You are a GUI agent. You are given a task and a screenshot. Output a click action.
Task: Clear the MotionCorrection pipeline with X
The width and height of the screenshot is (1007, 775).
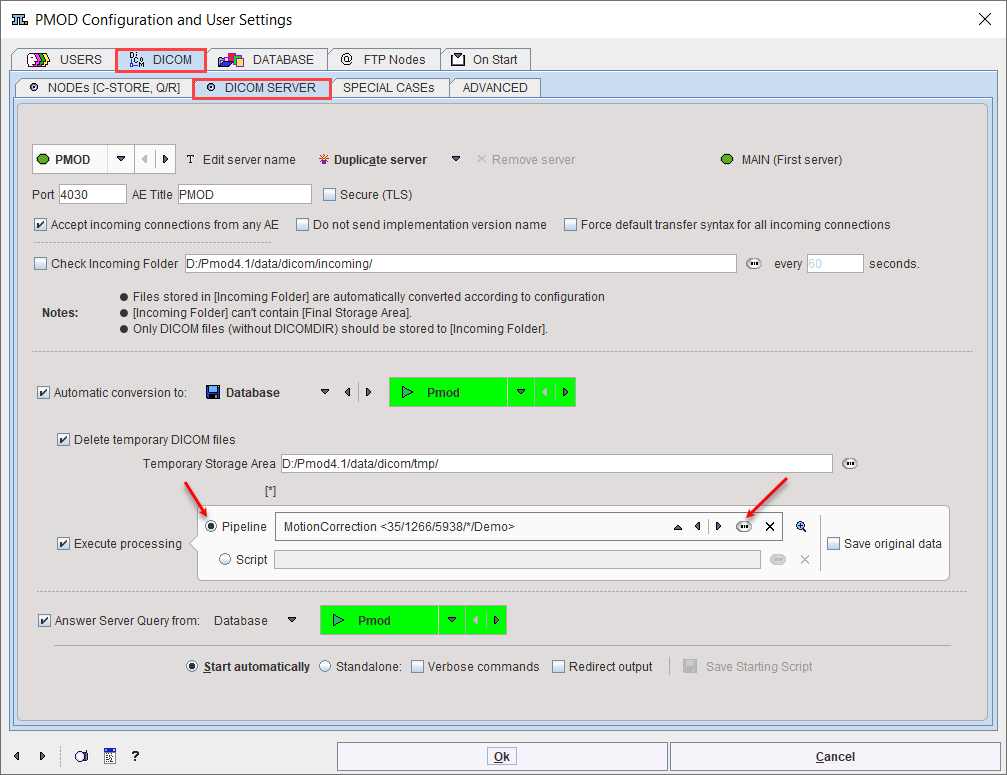(x=770, y=527)
